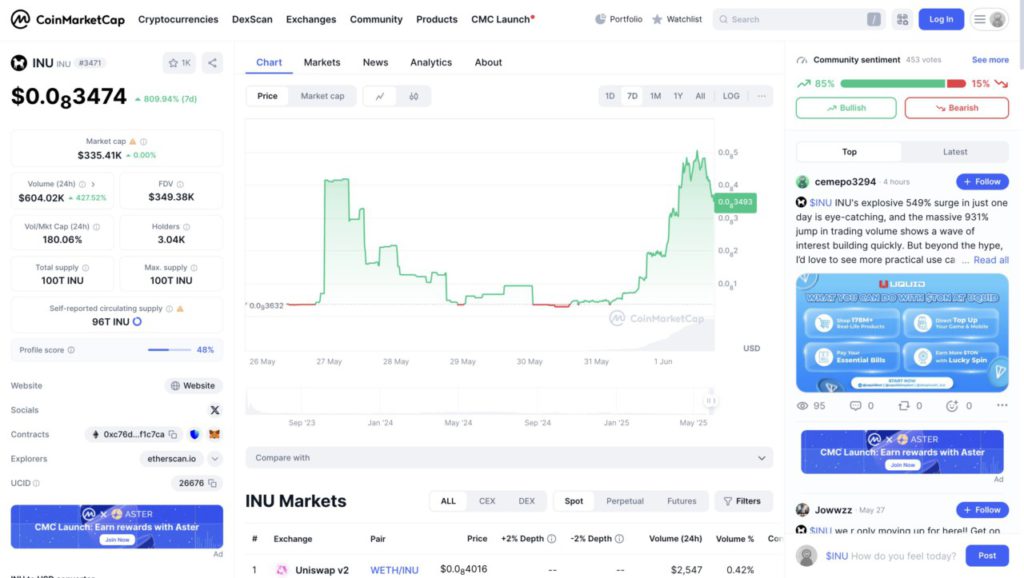1024x578 pixels.
Task: Switch to the News tab
Action: [x=376, y=63]
